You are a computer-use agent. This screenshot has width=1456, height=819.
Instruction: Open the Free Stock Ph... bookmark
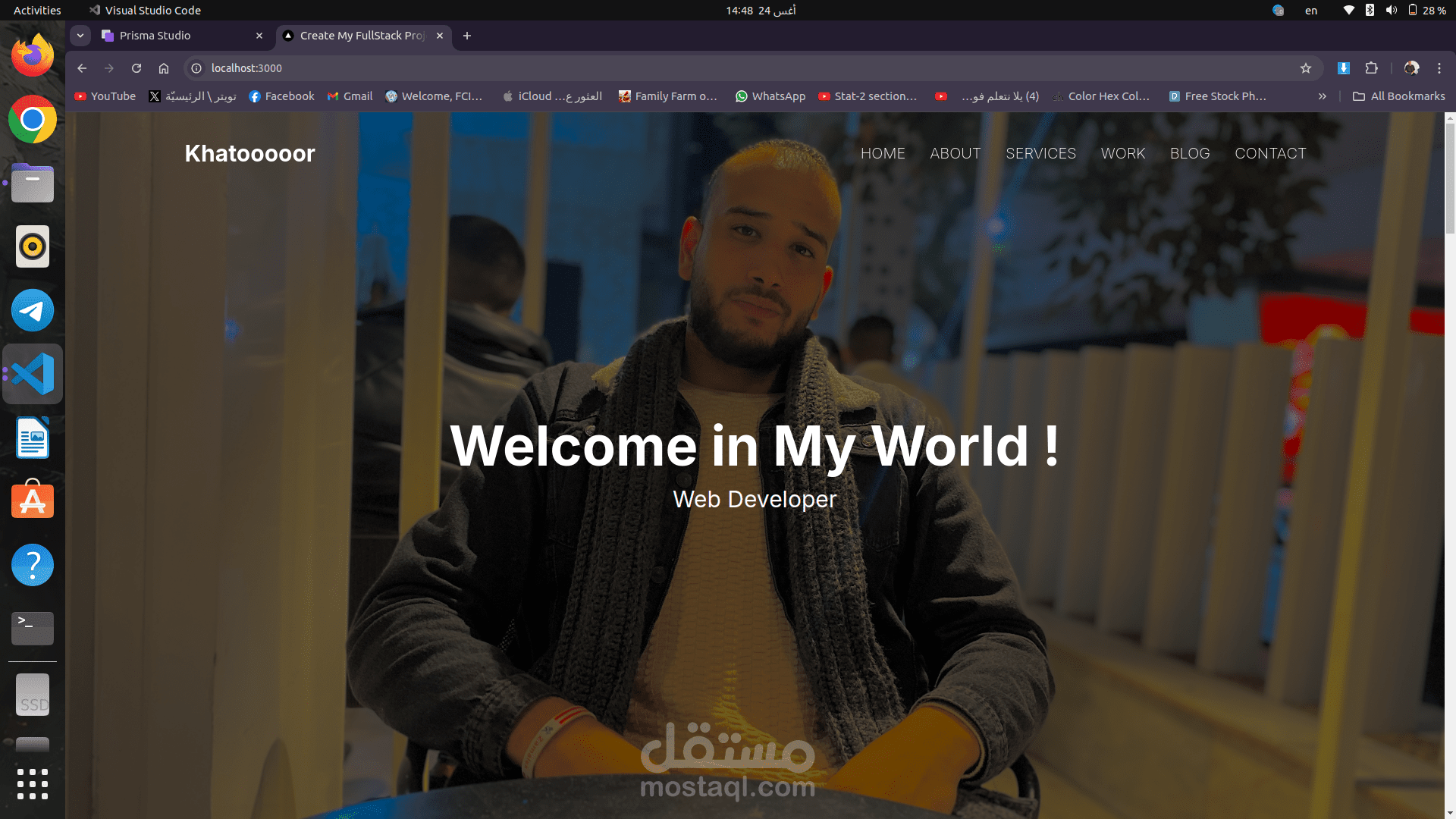coord(1218,96)
